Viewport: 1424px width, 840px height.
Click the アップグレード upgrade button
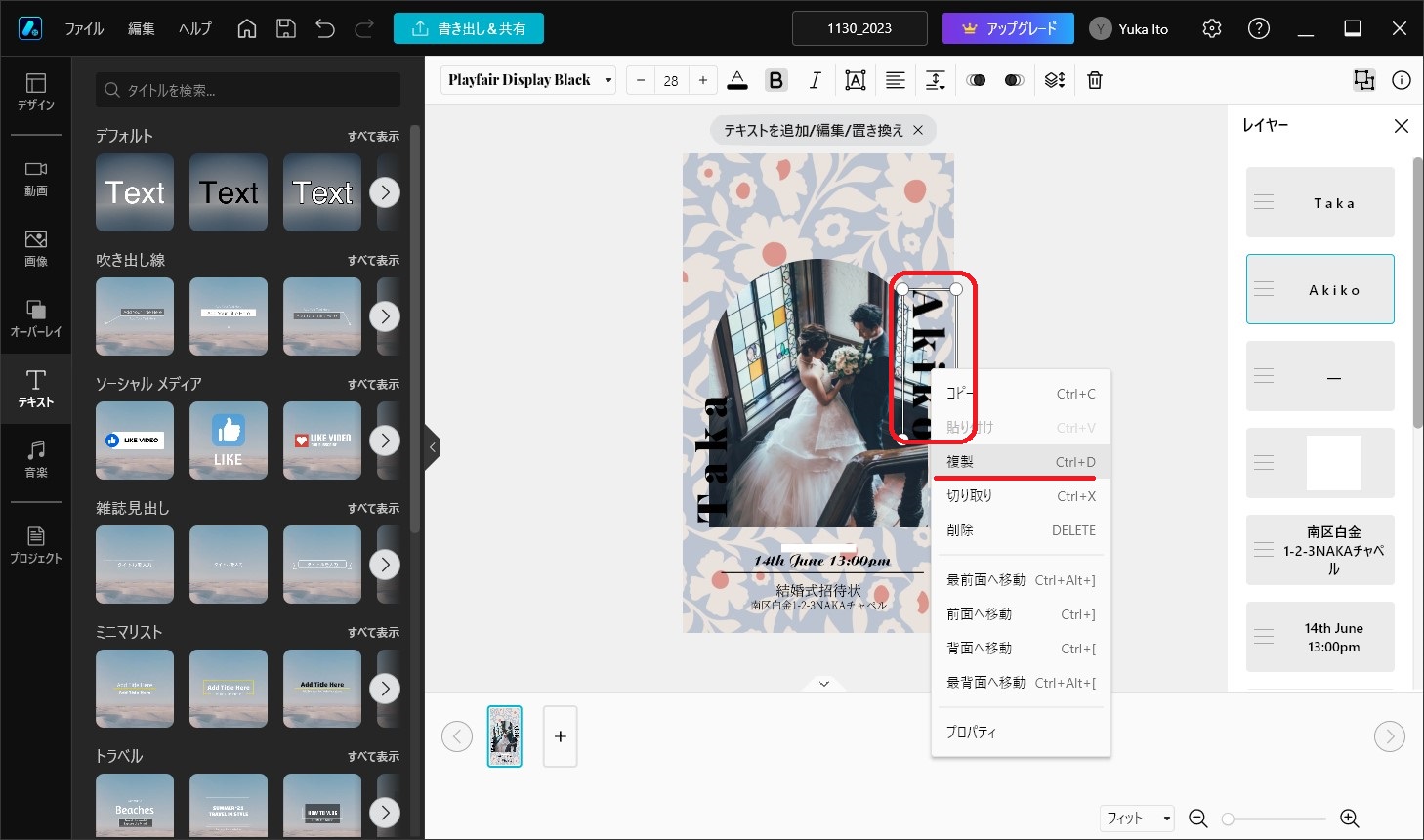click(x=1008, y=28)
